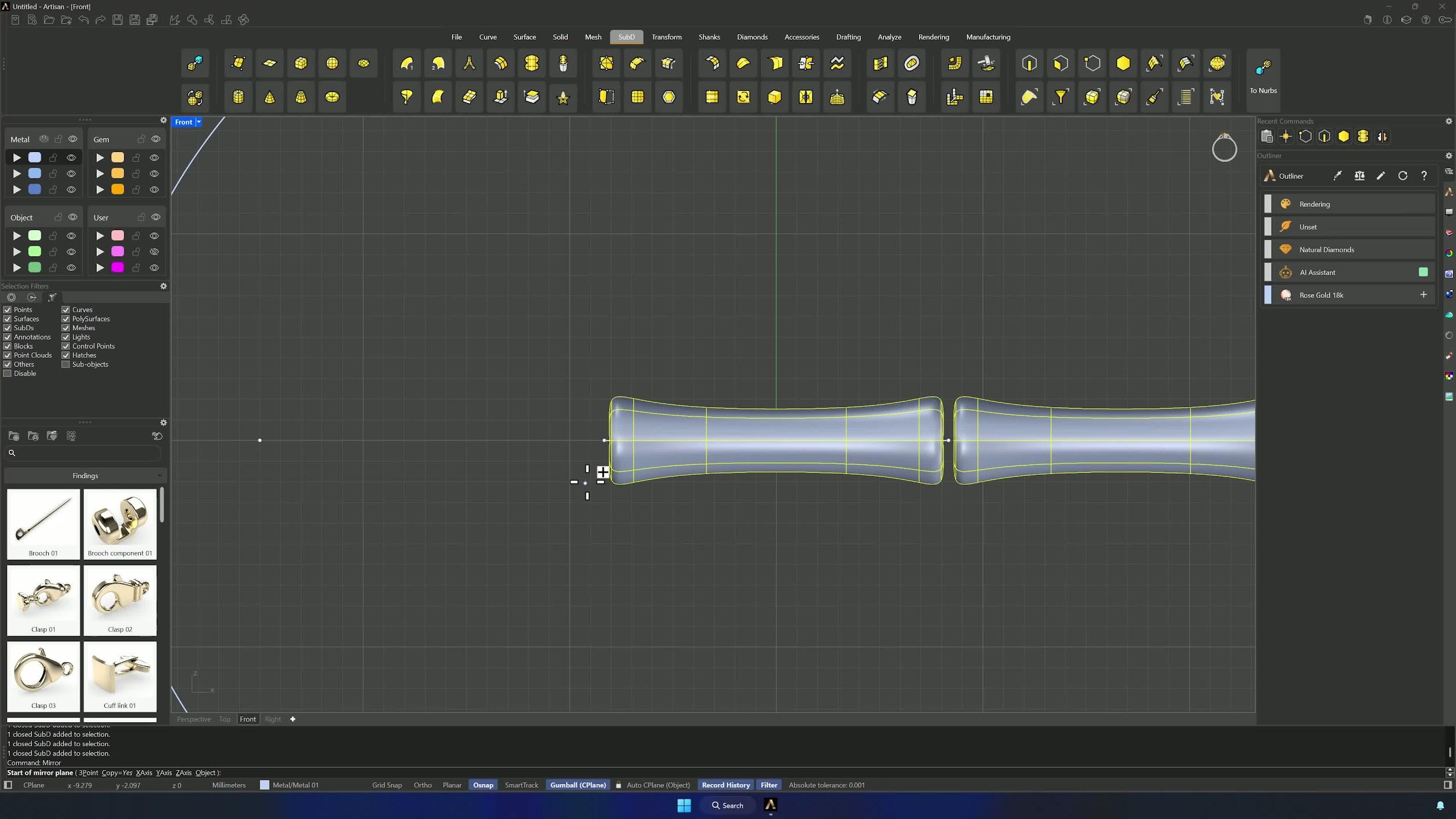This screenshot has height=819, width=1456.
Task: Click the Outliner eyedropper icon
Action: coord(1338,176)
